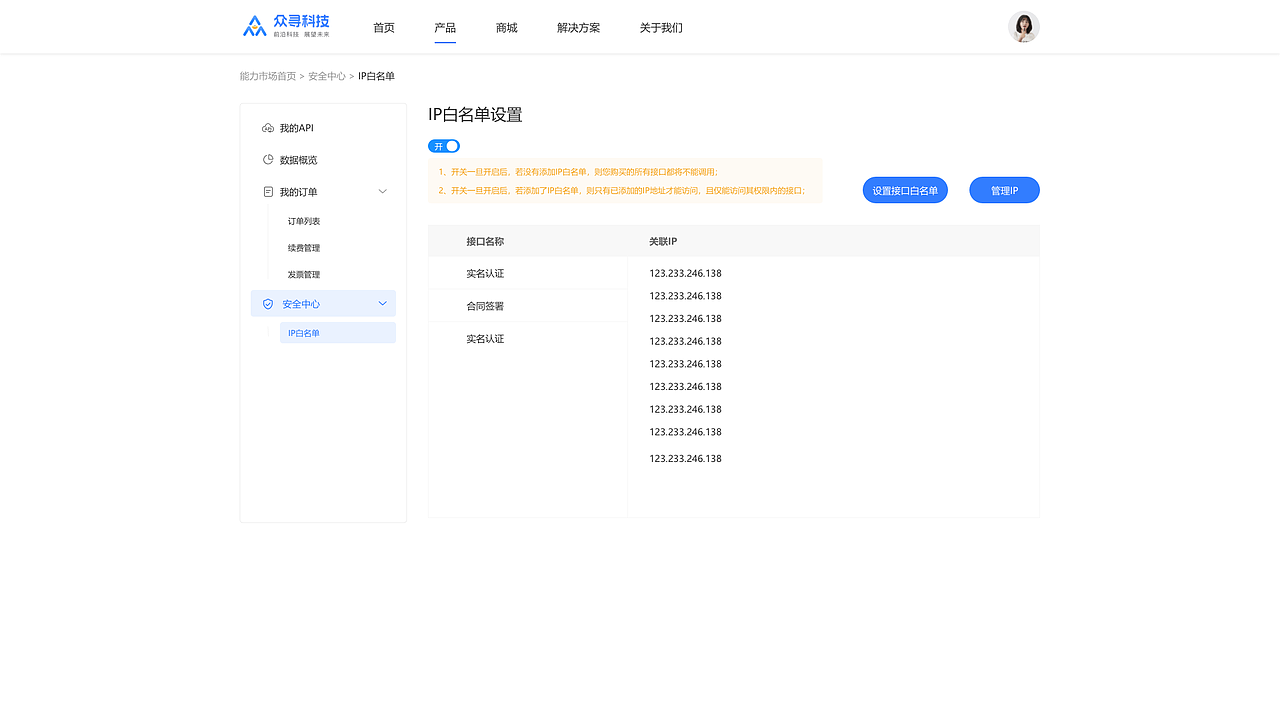
Task: Click the 管理IP button
Action: click(1004, 189)
